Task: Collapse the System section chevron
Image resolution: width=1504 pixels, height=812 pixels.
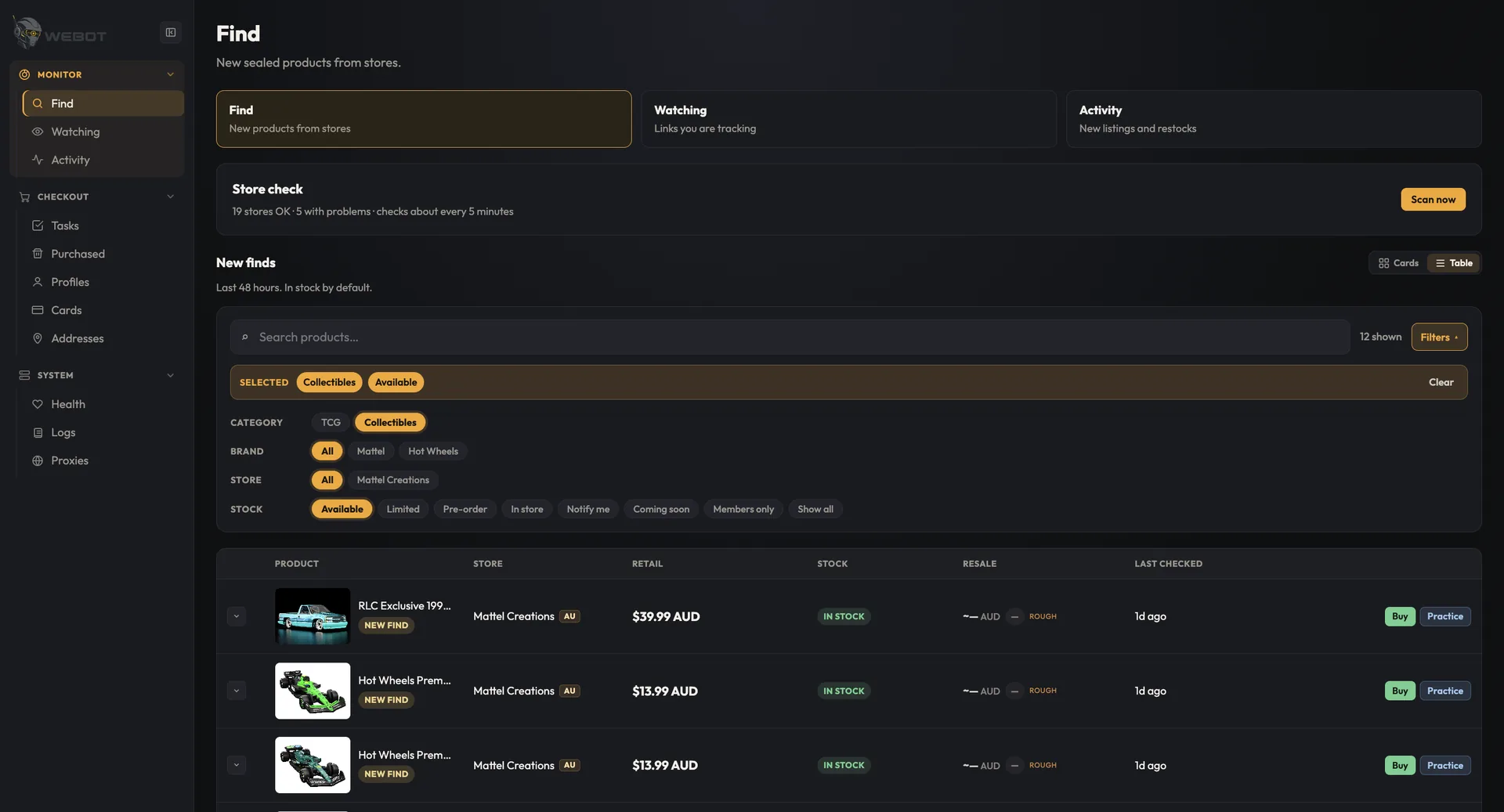Action: pyautogui.click(x=170, y=375)
